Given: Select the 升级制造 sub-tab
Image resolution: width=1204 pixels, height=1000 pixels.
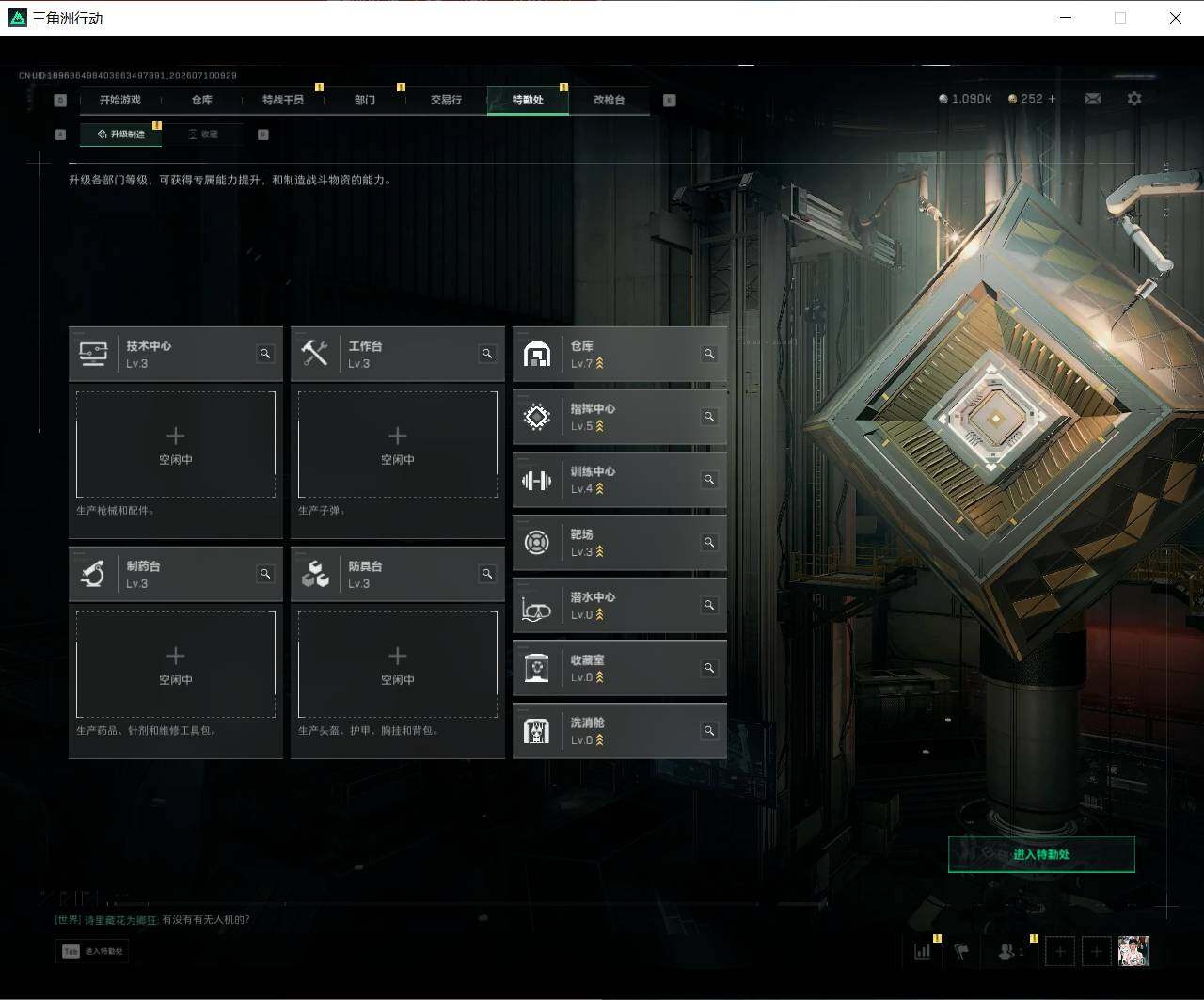Looking at the screenshot, I should pos(121,135).
